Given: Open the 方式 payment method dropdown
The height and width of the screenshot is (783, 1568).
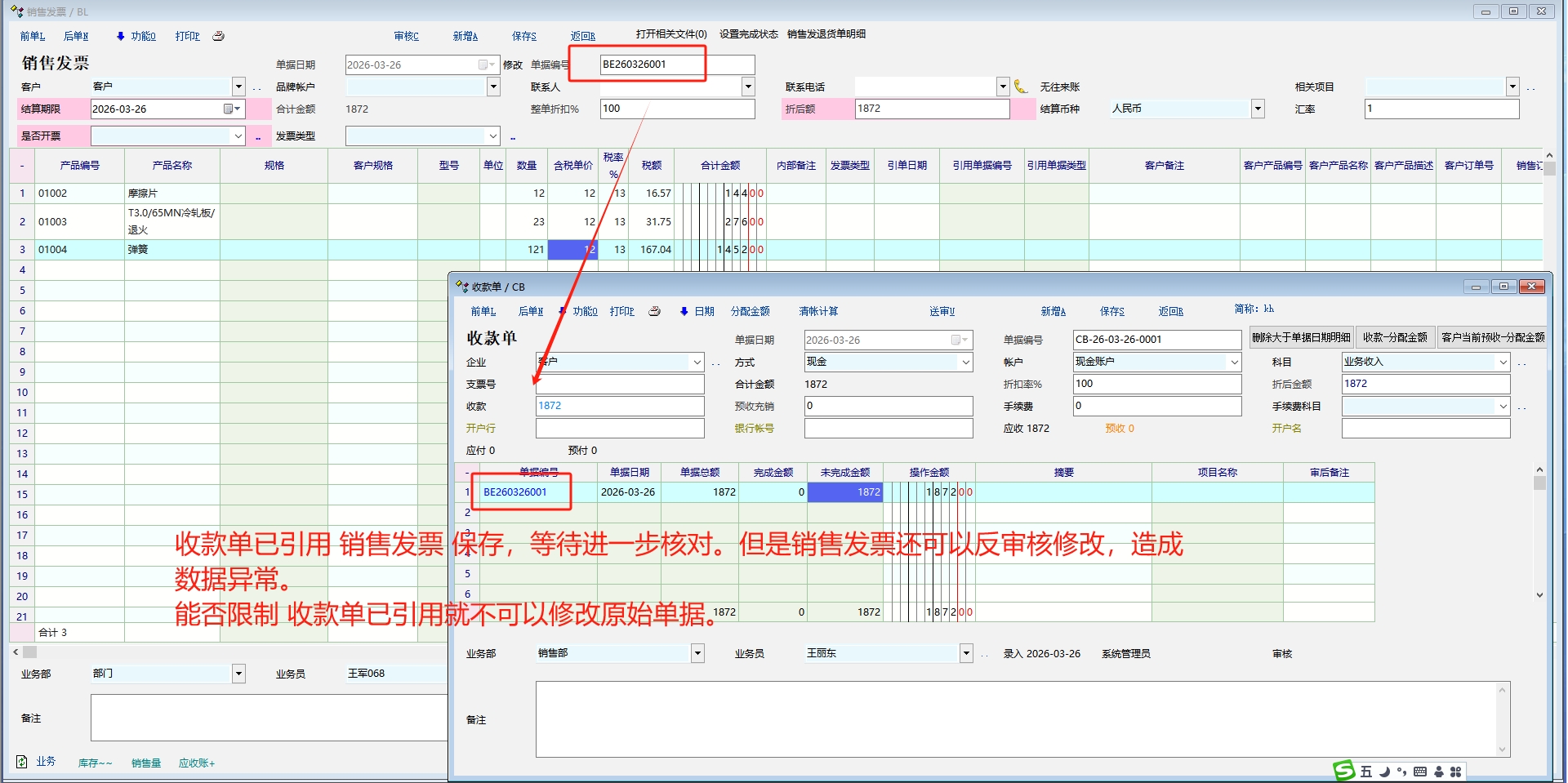Looking at the screenshot, I should [x=965, y=362].
